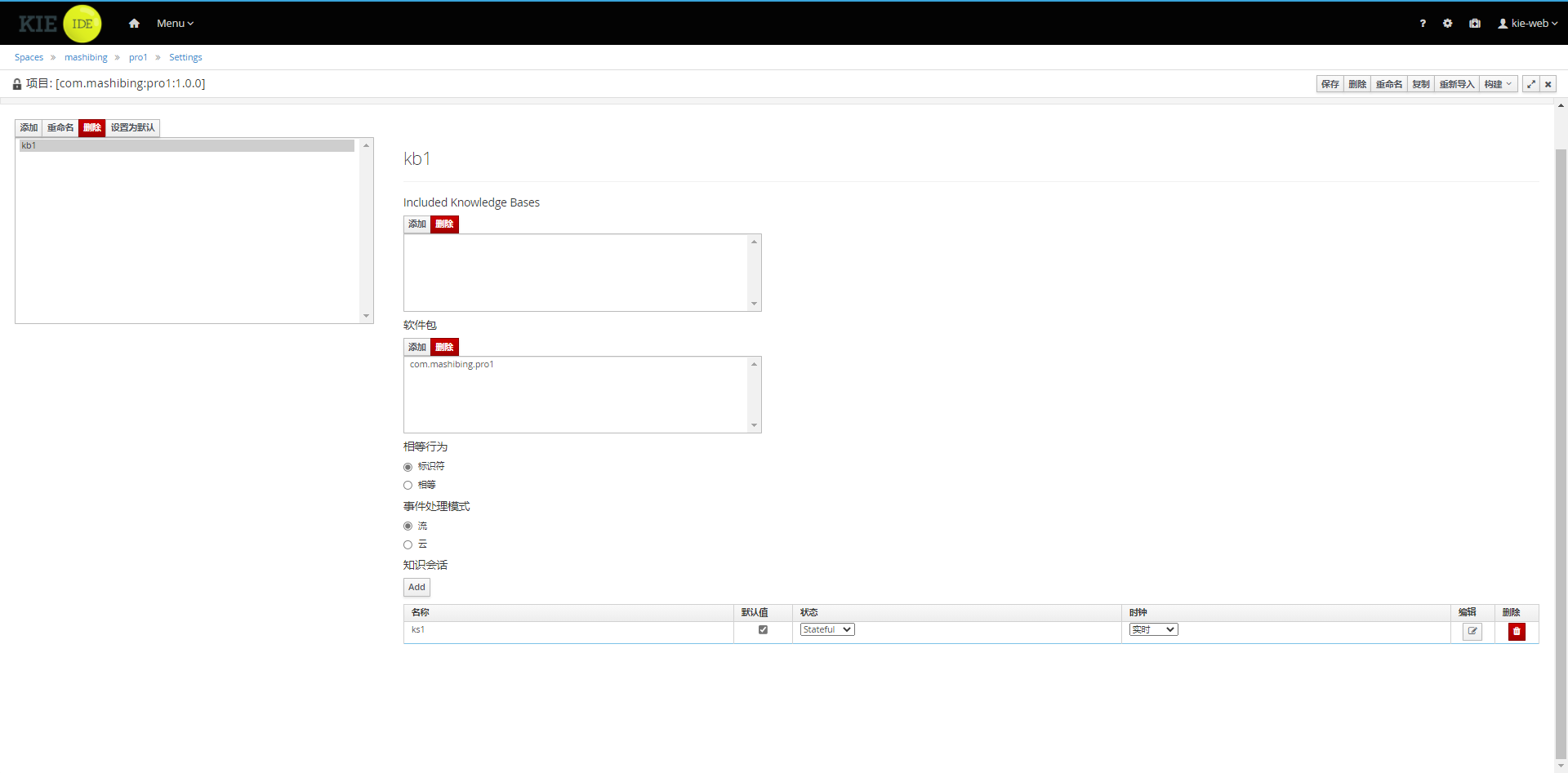This screenshot has width=1568, height=773.
Task: Edit the ks1 session with pencil icon
Action: point(1472,631)
